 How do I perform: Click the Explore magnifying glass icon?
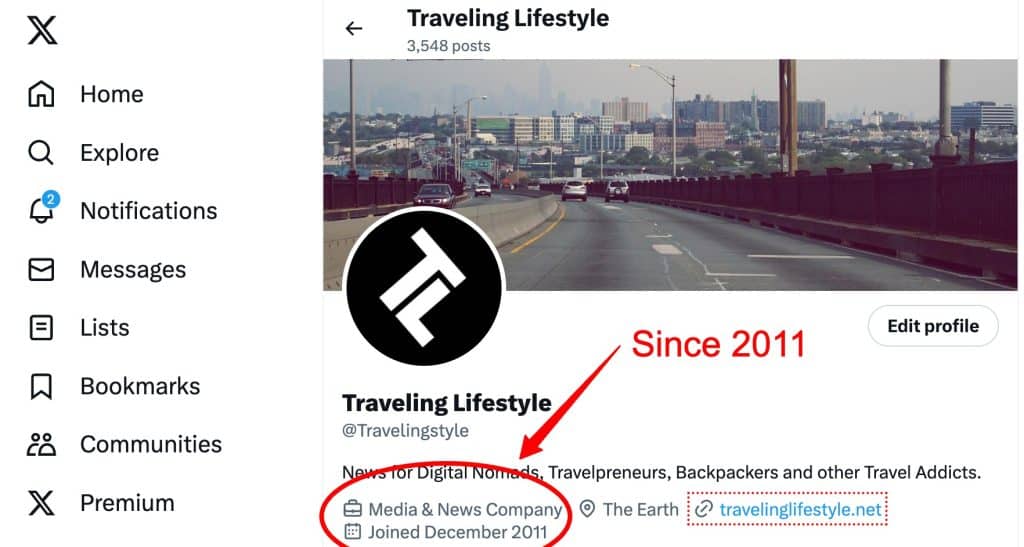(x=41, y=153)
